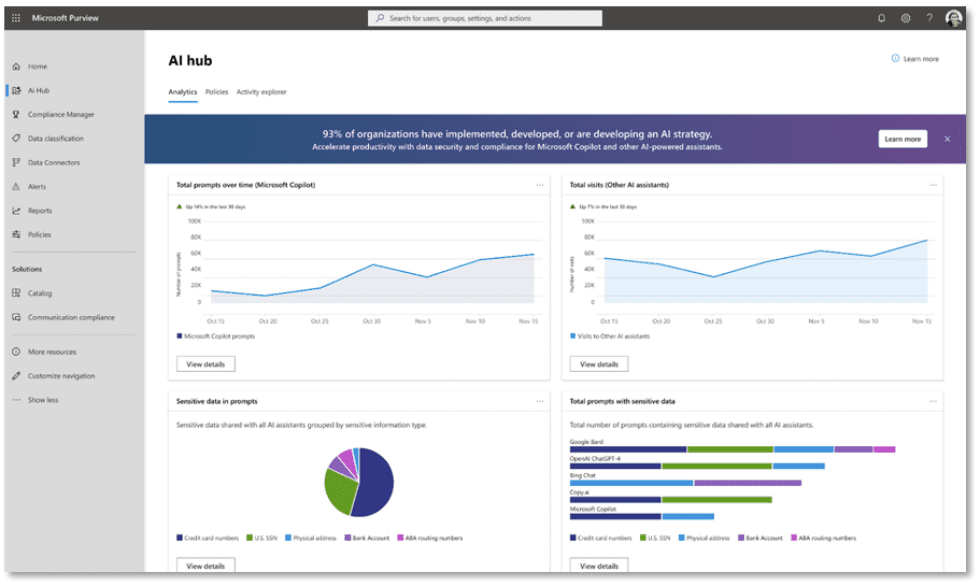Click the search magnifier icon
Image resolution: width=976 pixels, height=582 pixels.
pos(380,18)
